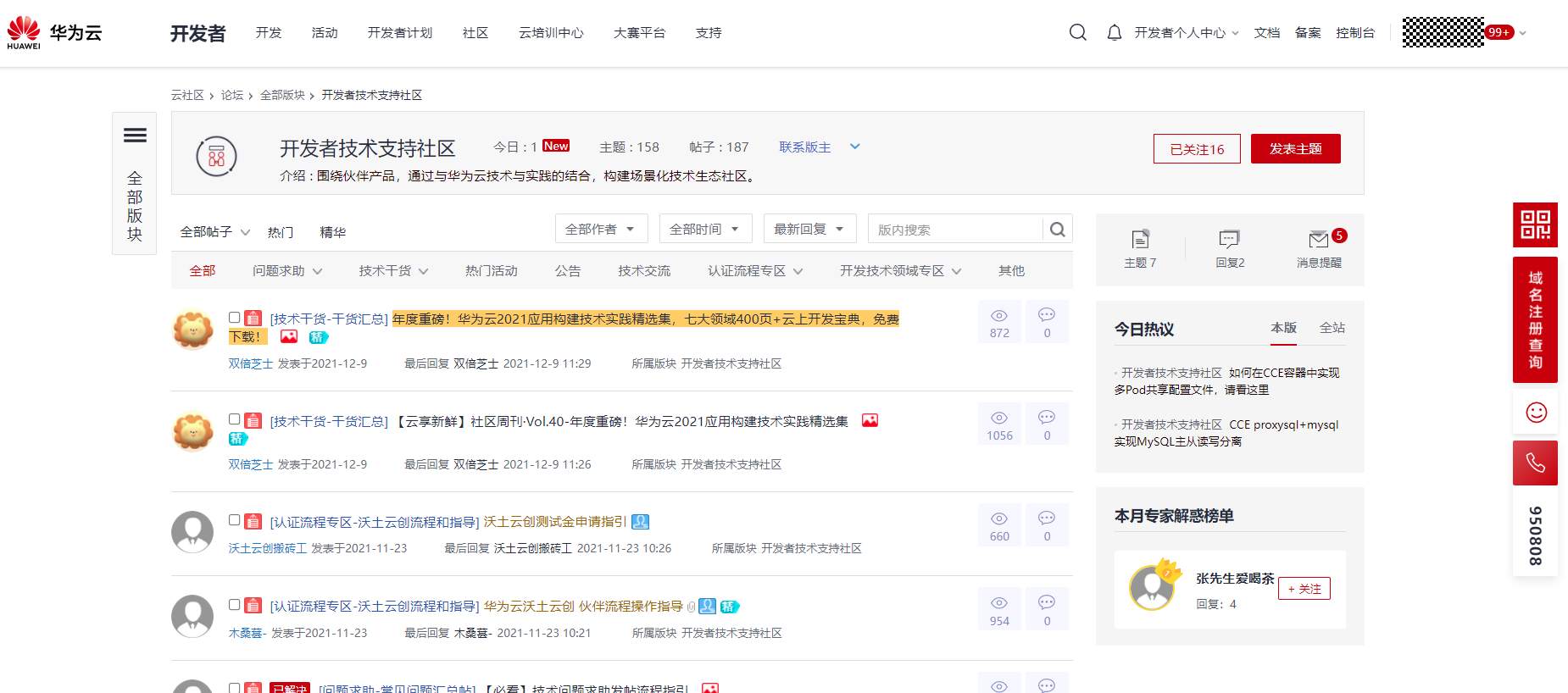1568x693 pixels.
Task: Click the reply bubble icon on 年度重磅 post
Action: click(1047, 315)
